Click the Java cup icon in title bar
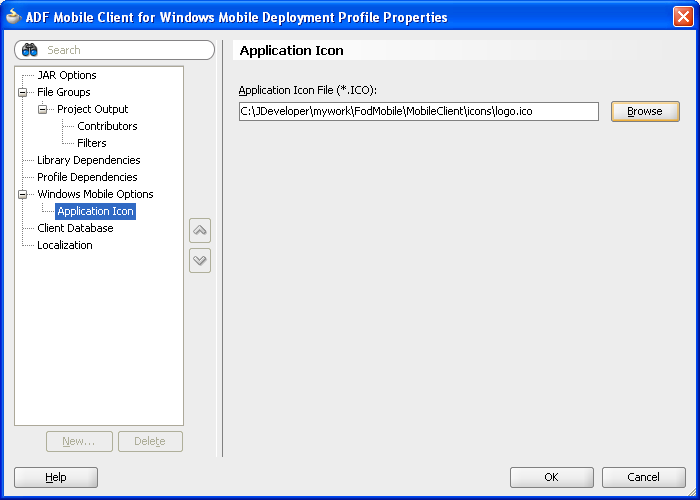 pyautogui.click(x=13, y=17)
